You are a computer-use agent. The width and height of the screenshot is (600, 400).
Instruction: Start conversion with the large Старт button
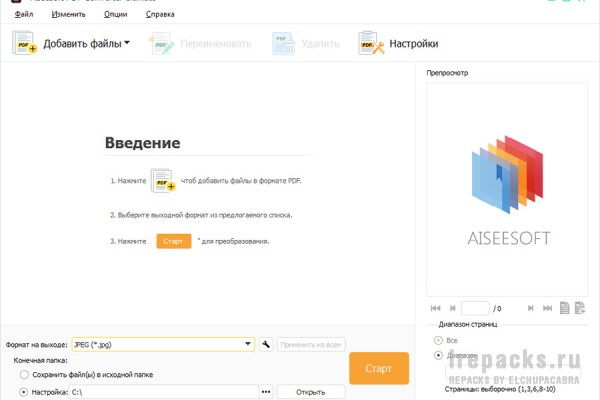tap(379, 368)
